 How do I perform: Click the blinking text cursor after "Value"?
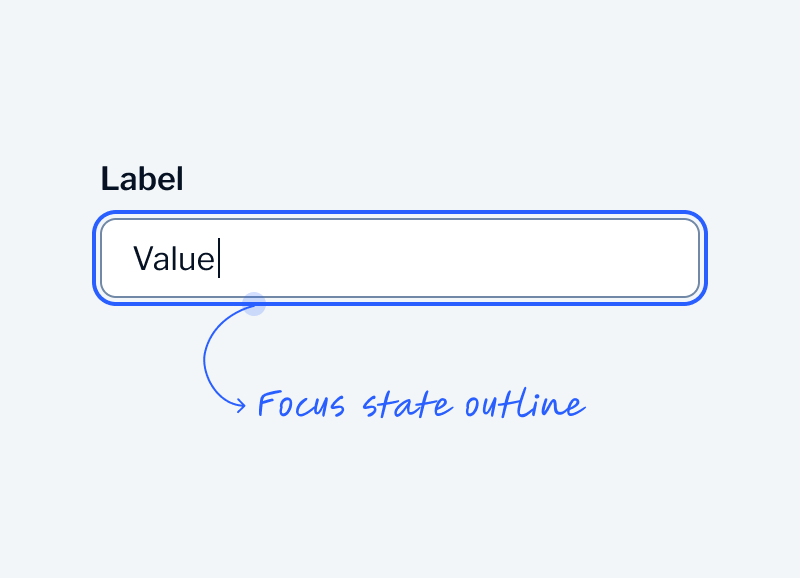pyautogui.click(x=219, y=259)
